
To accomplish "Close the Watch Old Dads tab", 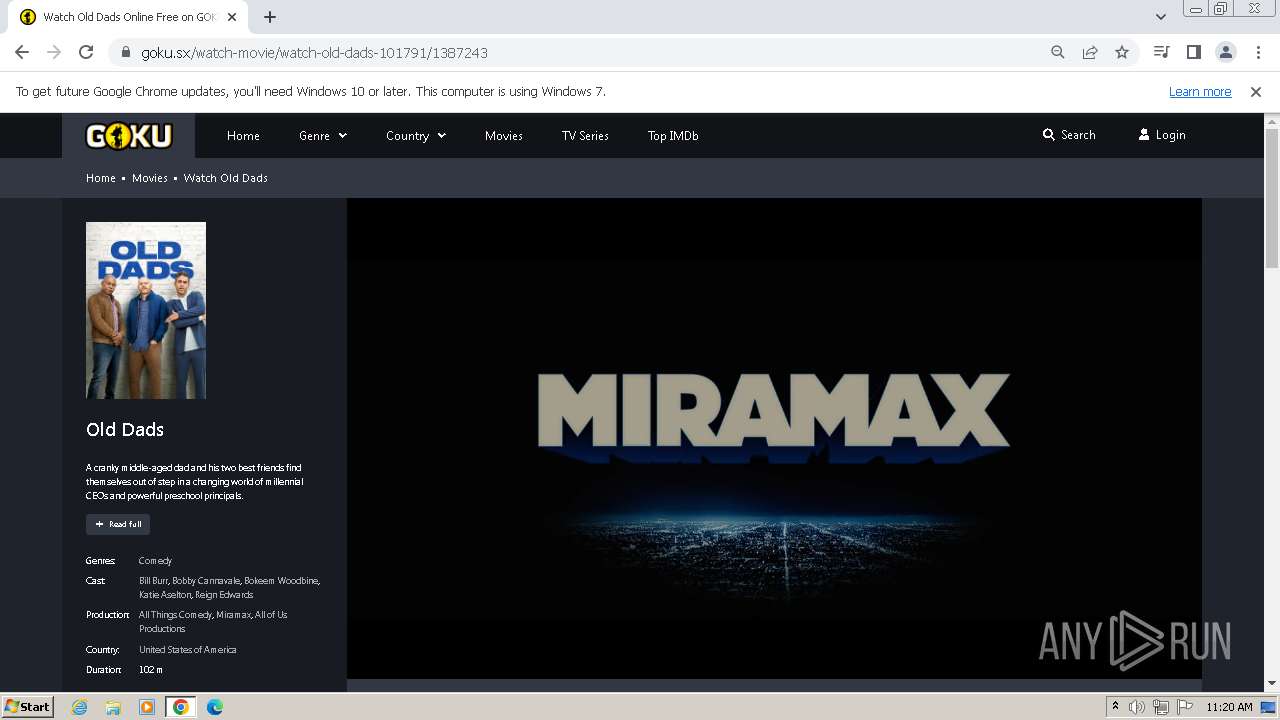I will pyautogui.click(x=232, y=17).
